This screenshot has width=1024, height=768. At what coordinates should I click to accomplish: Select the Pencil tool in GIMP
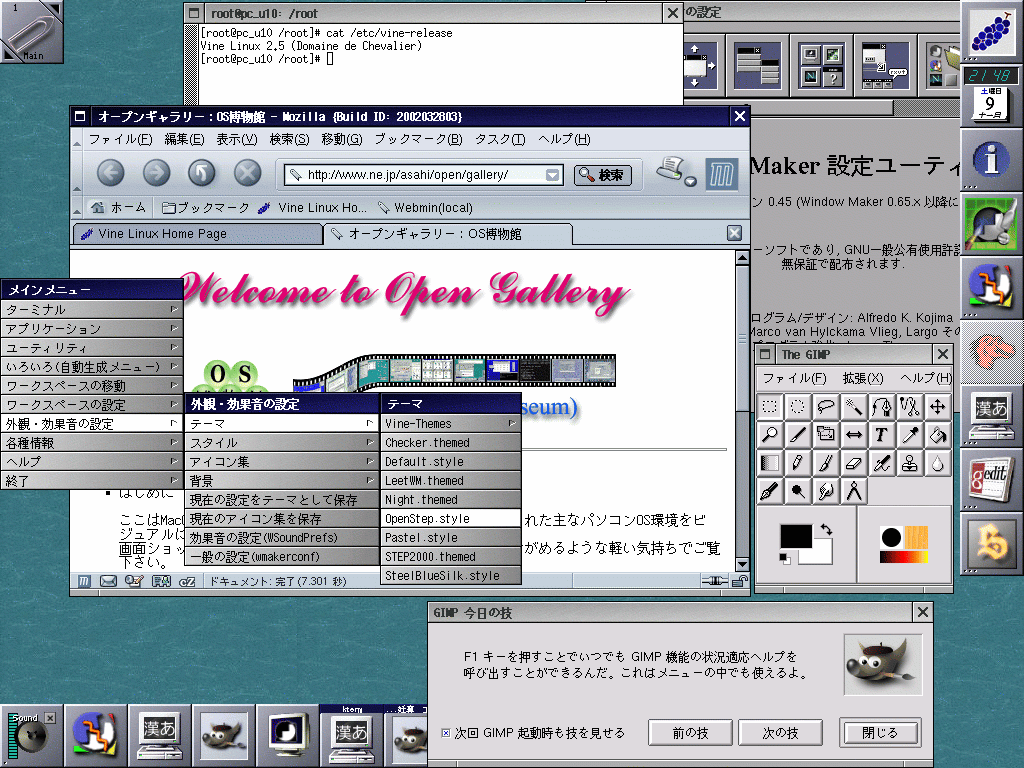click(x=798, y=463)
